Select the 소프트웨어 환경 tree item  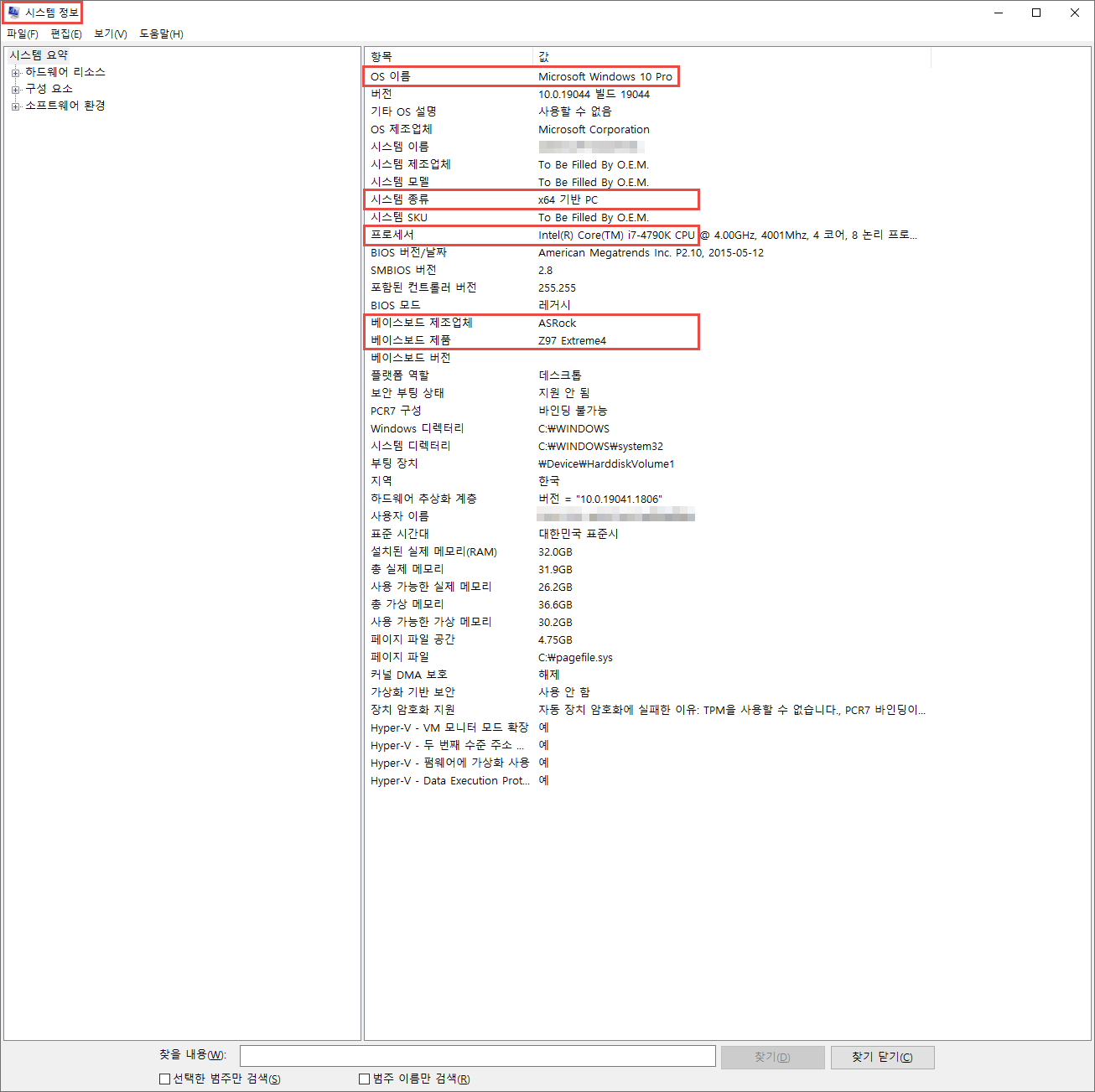65,106
